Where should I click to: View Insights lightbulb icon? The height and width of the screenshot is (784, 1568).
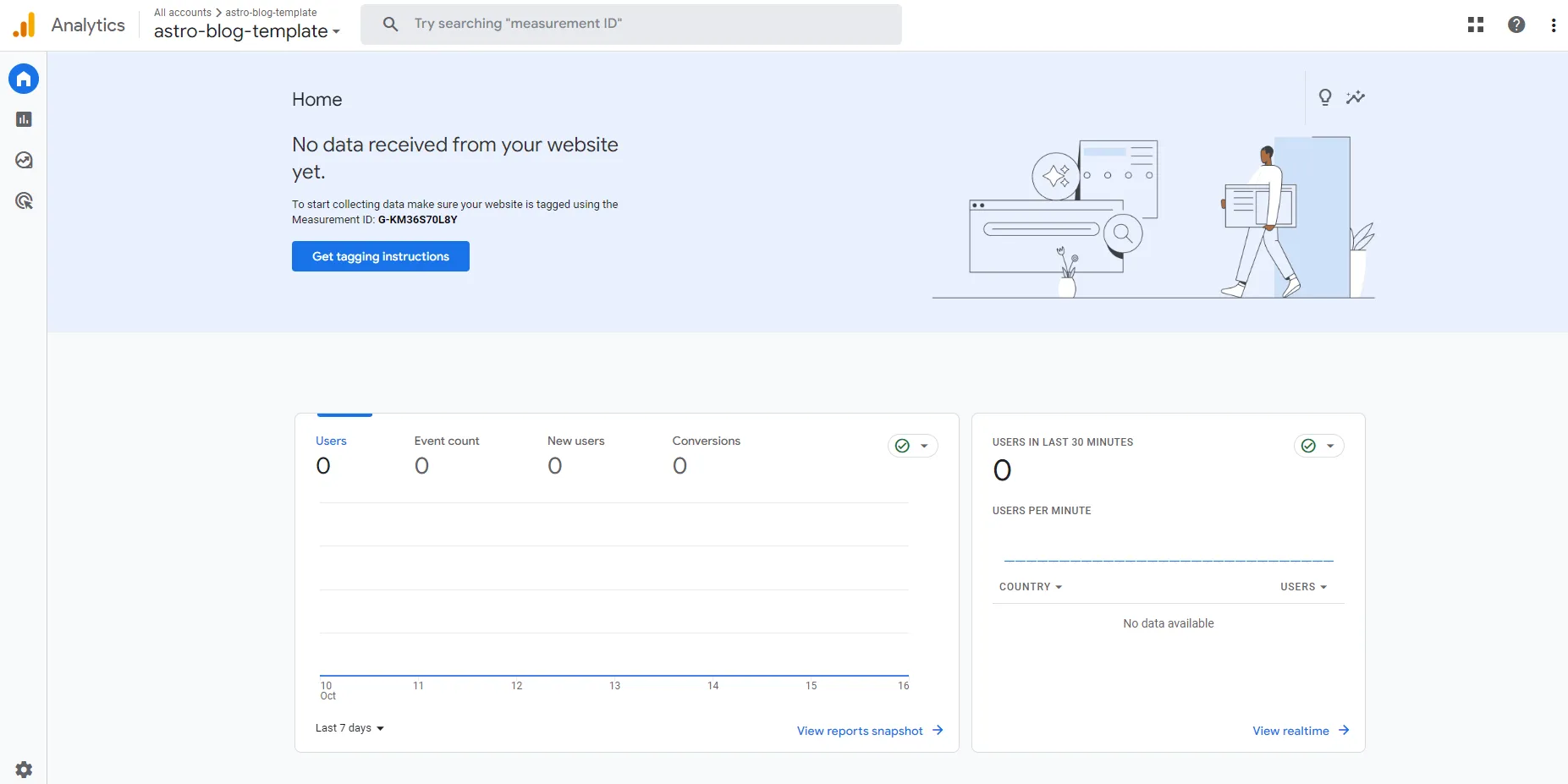coord(1325,97)
